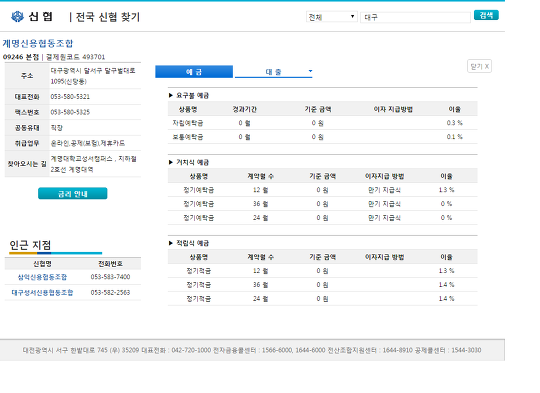Image resolution: width=540 pixels, height=393 pixels.
Task: Click 정기예탁금 in the 24 월 row
Action: click(x=198, y=218)
